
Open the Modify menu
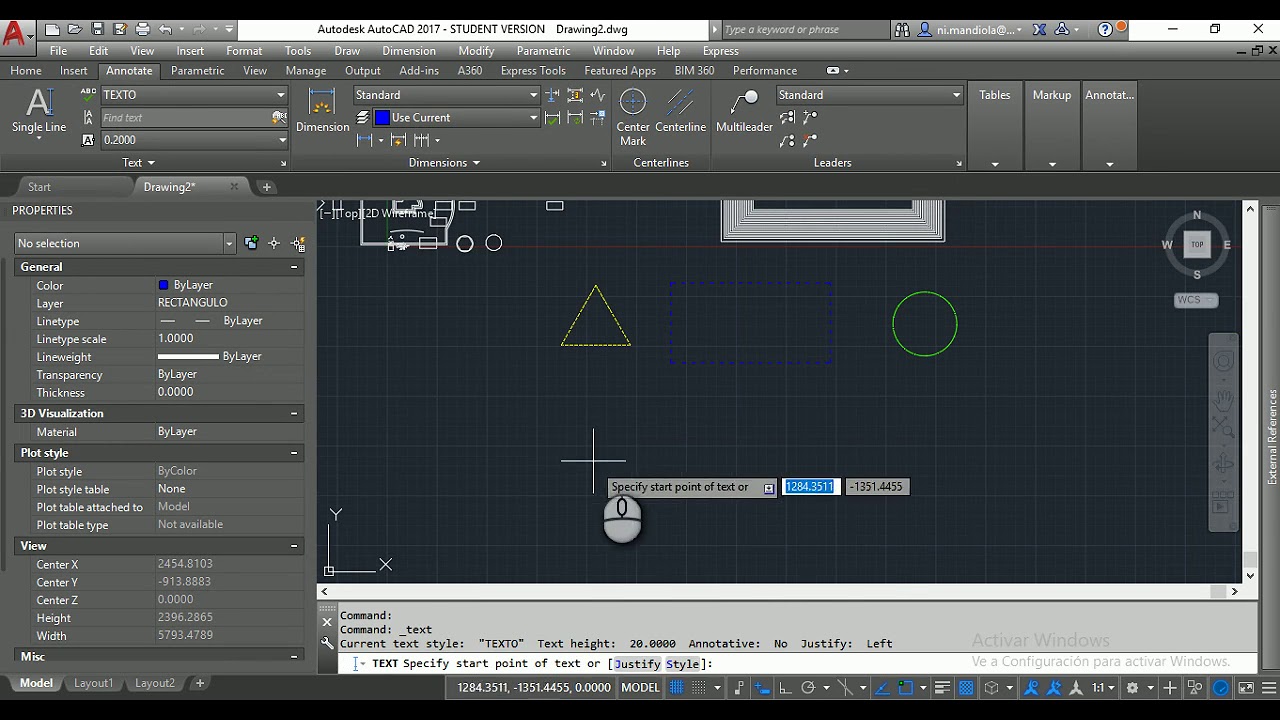pos(476,51)
